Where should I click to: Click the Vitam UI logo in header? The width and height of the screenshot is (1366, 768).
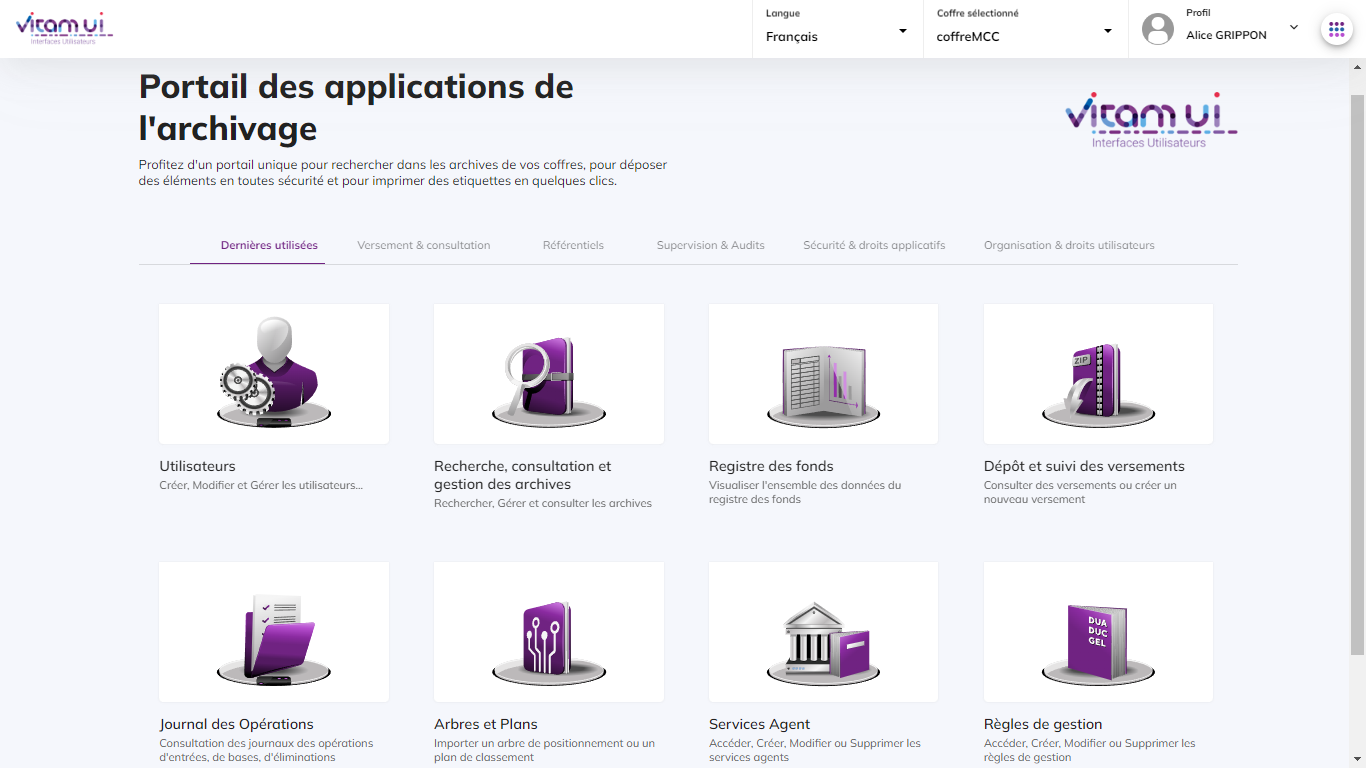coord(64,28)
